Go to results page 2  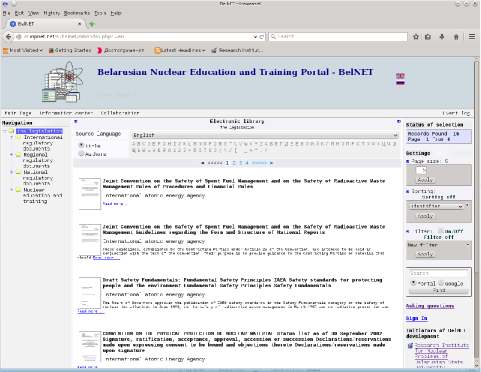click(x=234, y=163)
